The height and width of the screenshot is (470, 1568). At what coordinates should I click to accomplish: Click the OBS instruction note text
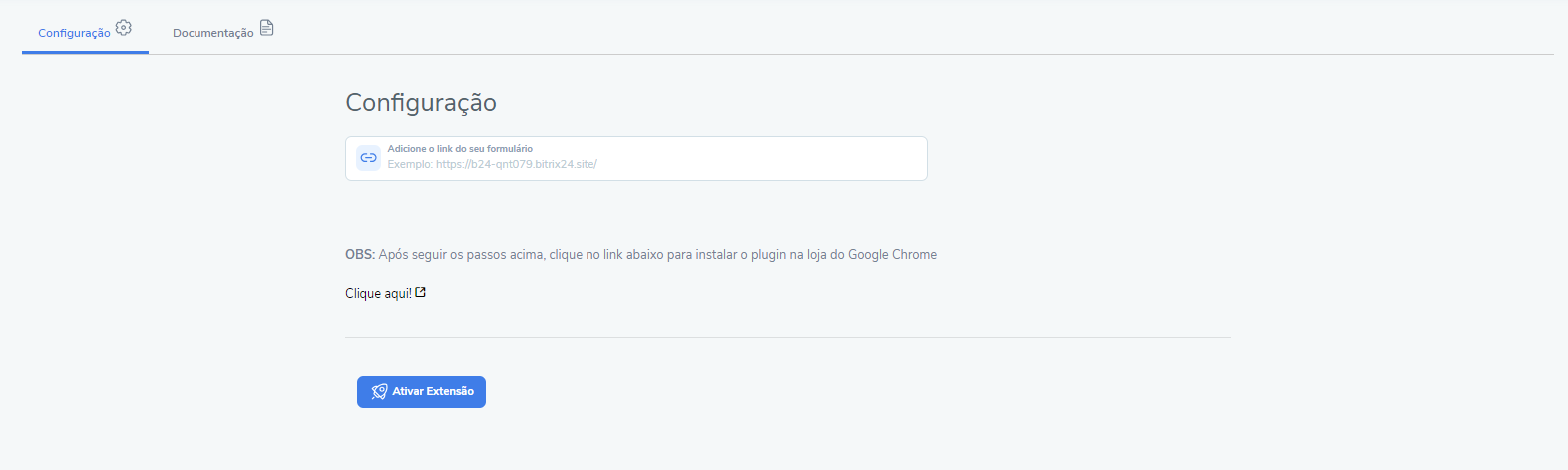click(640, 255)
